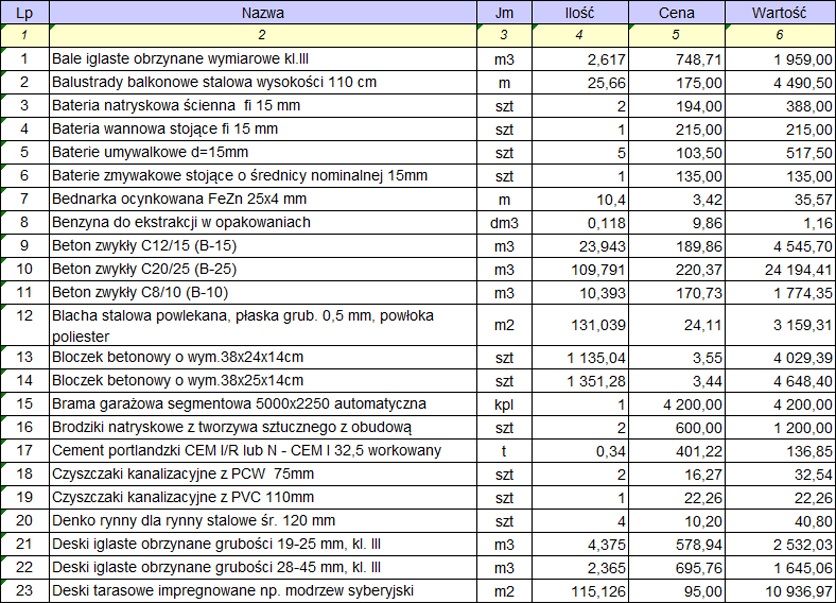Click value cell 1 774,35
836x603 pixels.
(780, 293)
